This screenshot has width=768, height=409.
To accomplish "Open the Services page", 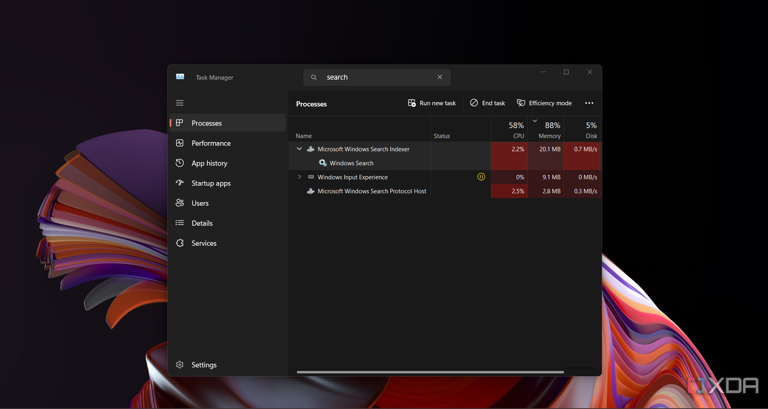I will (x=228, y=243).
